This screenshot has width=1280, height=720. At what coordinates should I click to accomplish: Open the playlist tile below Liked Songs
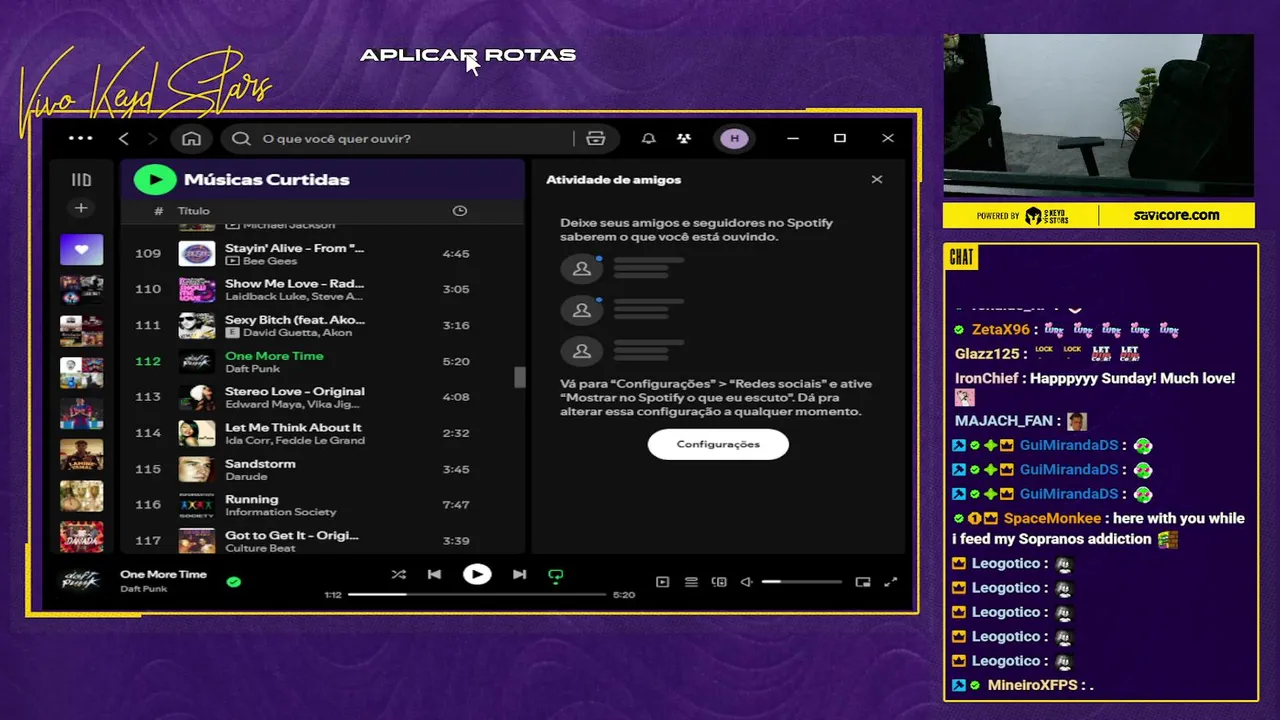coord(81,290)
